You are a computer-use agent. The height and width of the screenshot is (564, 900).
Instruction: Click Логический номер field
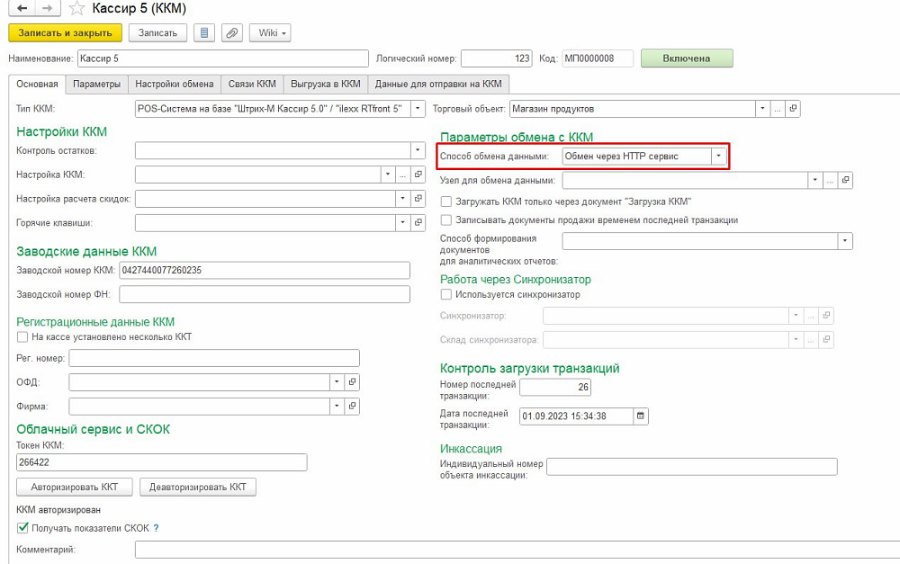[496, 59]
